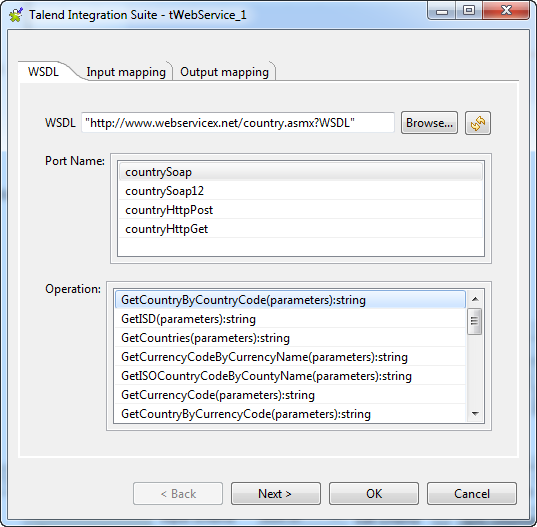Screen dimensions: 537x527
Task: Select the GetCountryByCurrencyCode operation
Action: coord(290,414)
